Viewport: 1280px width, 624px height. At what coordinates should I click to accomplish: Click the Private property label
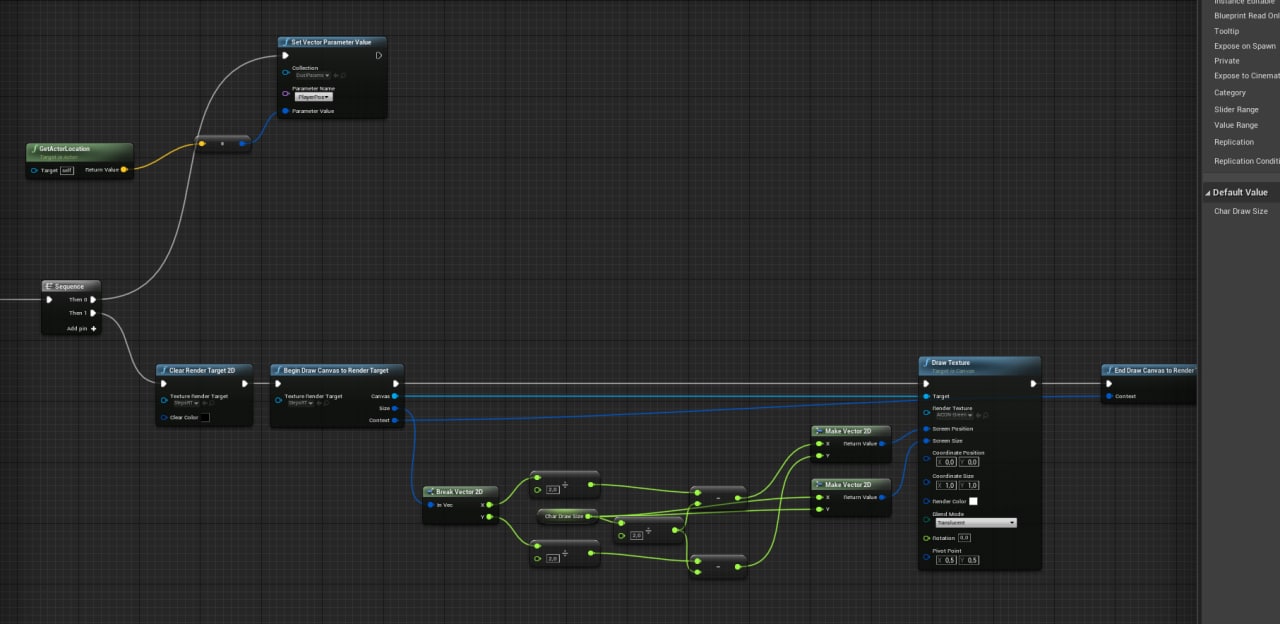(1226, 61)
